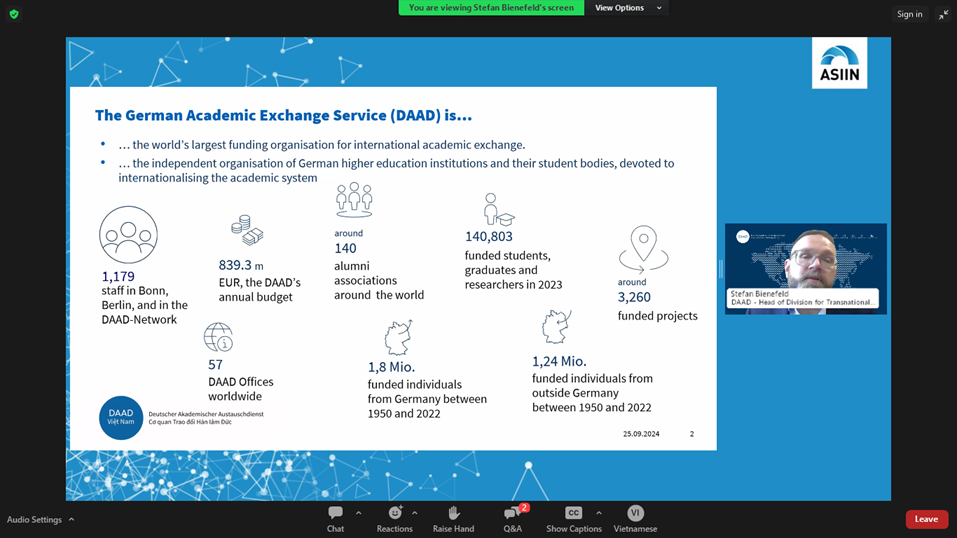Click the text 'funded projects'
The image size is (957, 538).
(657, 316)
